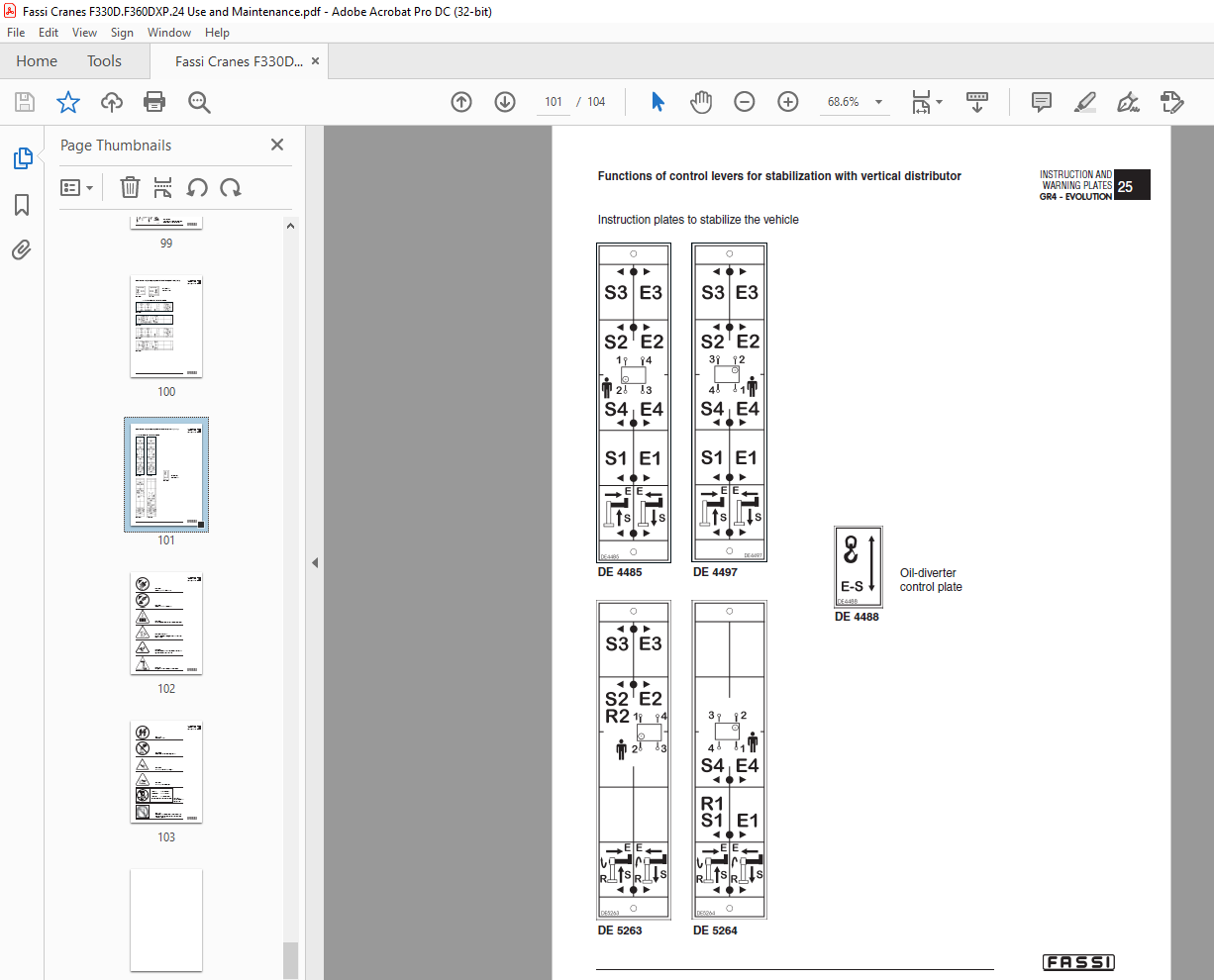Click the Save file icon
Viewport: 1214px width, 980px height.
click(x=25, y=102)
